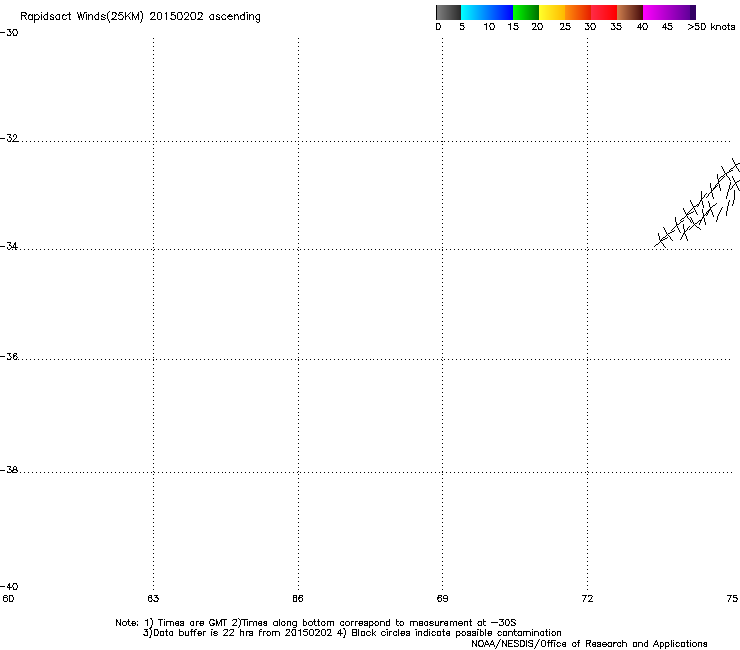
Task: Click the gray 0-5 knots color band
Action: tap(448, 12)
